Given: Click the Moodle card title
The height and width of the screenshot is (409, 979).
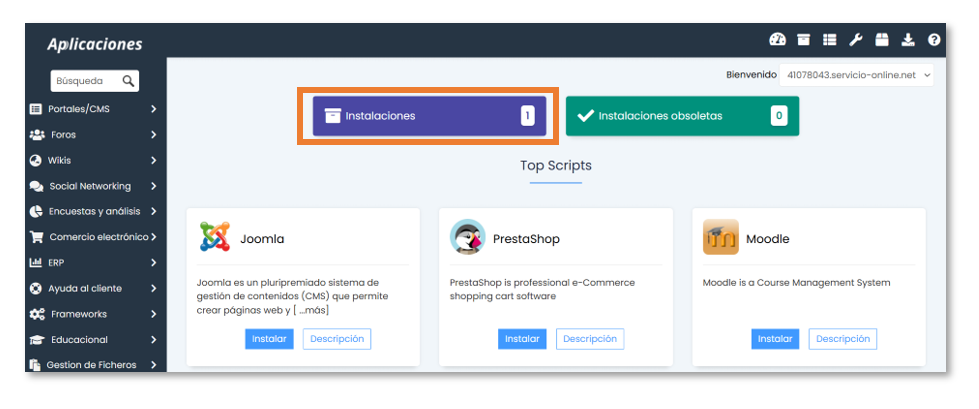Looking at the screenshot, I should pos(768,239).
